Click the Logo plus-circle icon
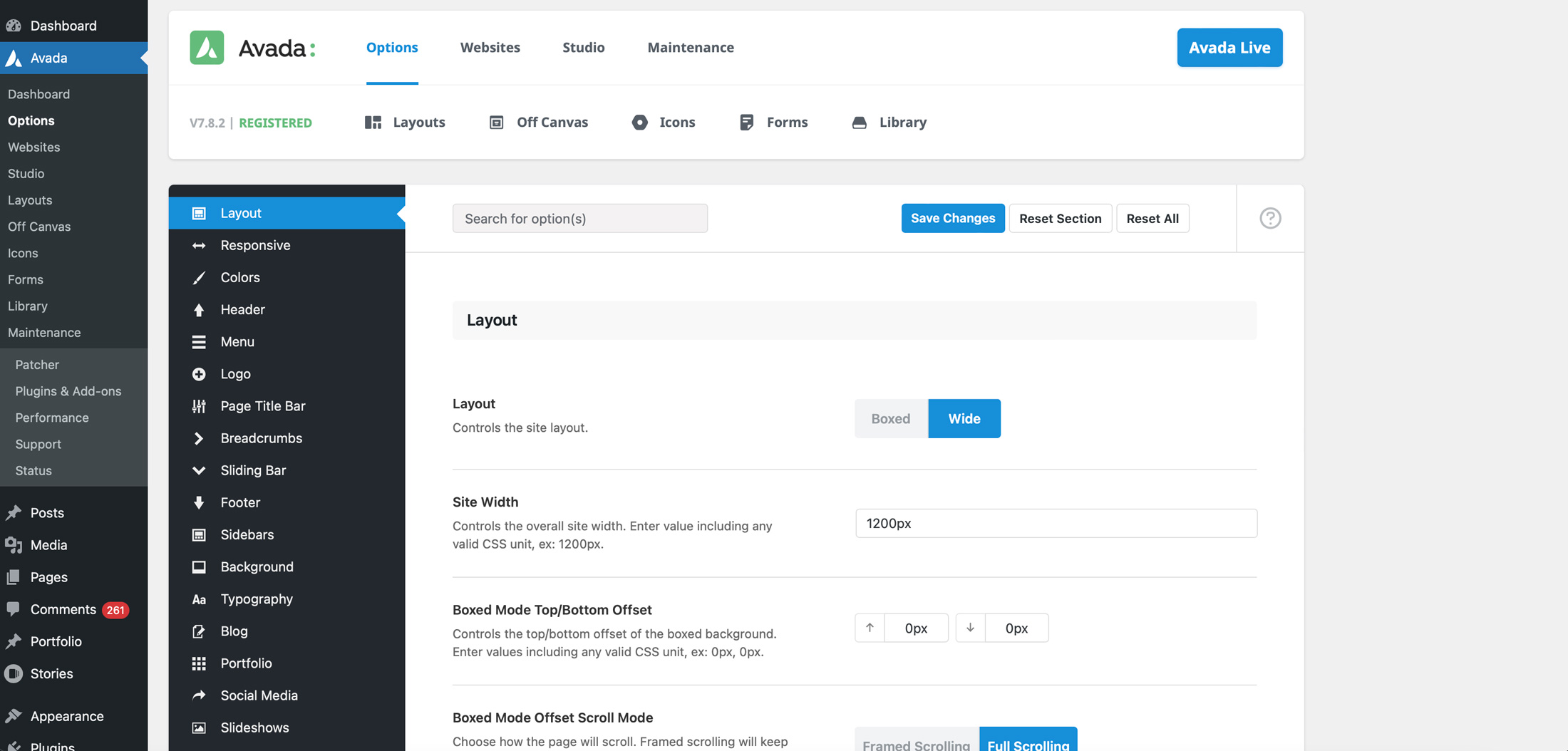This screenshot has width=1568, height=751. pyautogui.click(x=199, y=374)
